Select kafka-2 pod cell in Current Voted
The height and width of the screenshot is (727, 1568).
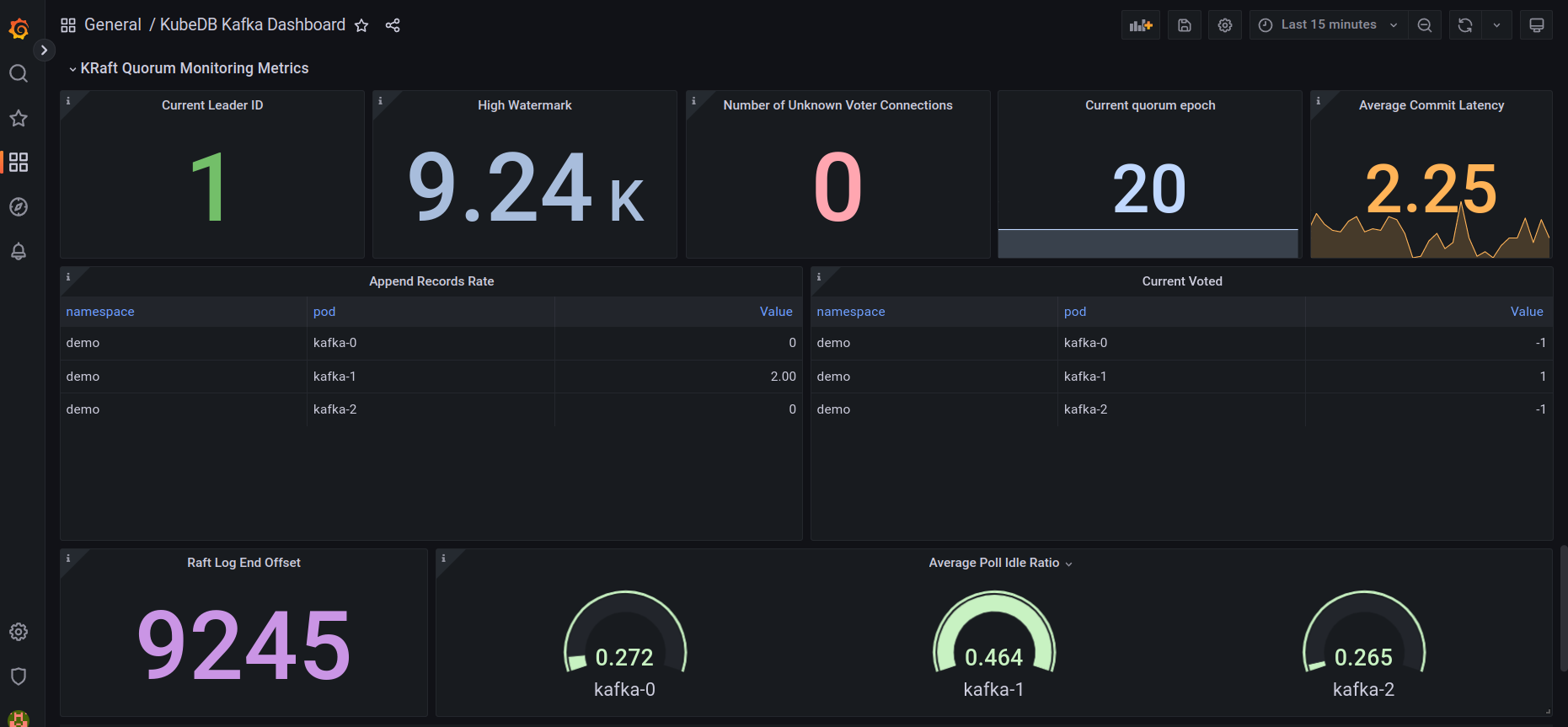point(1181,409)
